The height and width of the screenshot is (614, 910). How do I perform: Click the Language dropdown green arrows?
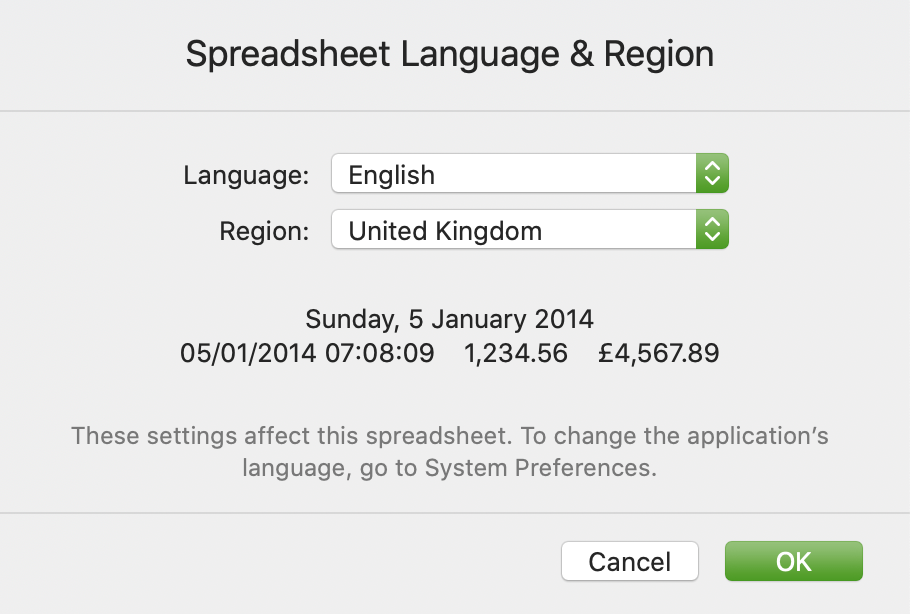pos(712,174)
